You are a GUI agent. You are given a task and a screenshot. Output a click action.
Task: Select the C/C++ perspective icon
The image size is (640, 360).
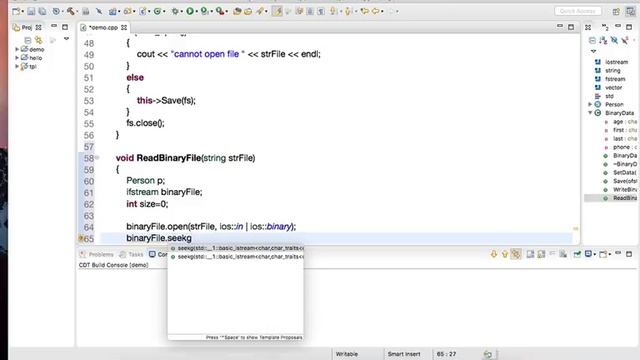click(x=631, y=11)
